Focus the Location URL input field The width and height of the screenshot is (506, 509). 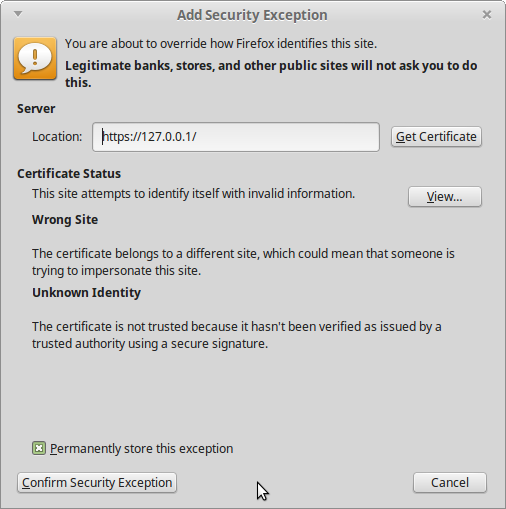coord(236,137)
